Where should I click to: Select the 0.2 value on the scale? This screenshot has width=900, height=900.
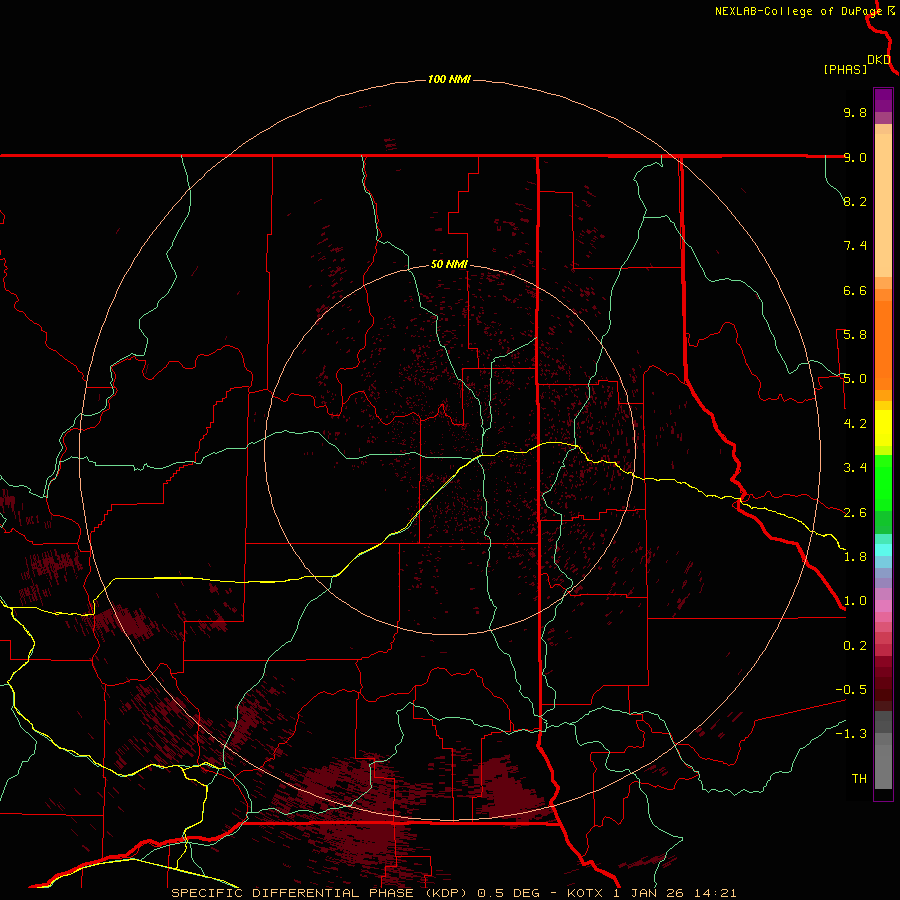[x=855, y=646]
